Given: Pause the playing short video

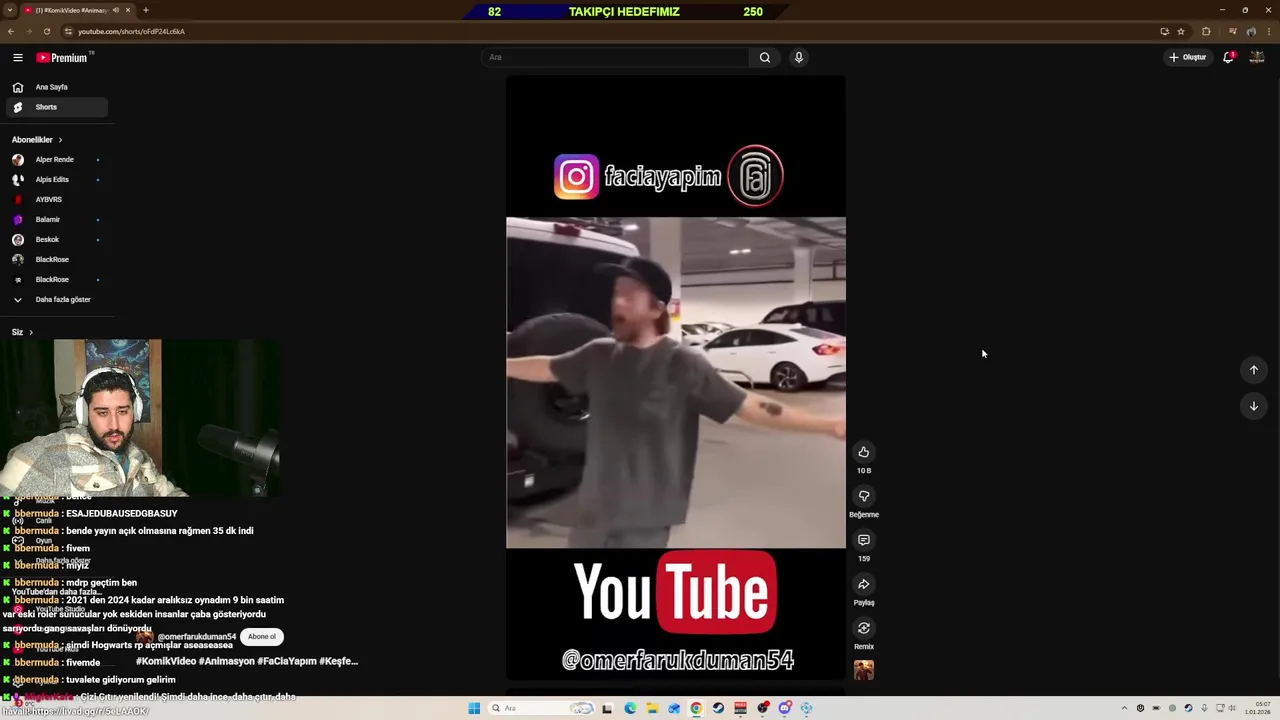Looking at the screenshot, I should 676,378.
